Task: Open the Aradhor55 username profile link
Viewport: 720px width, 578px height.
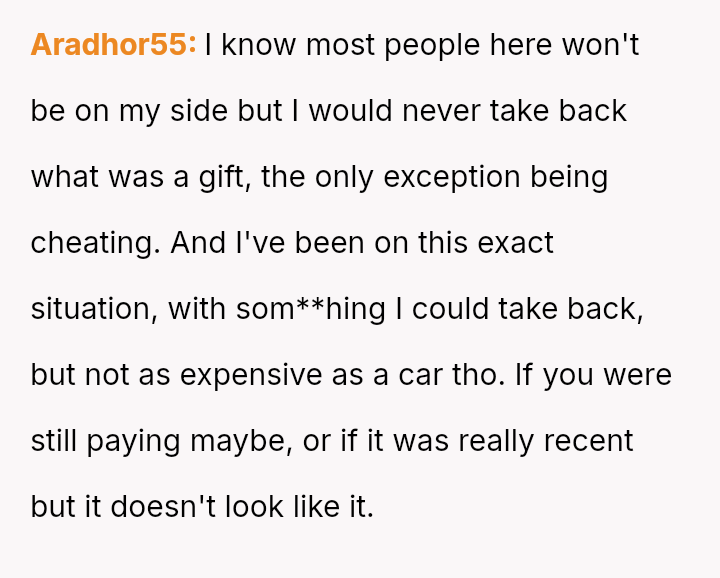Action: (x=113, y=45)
